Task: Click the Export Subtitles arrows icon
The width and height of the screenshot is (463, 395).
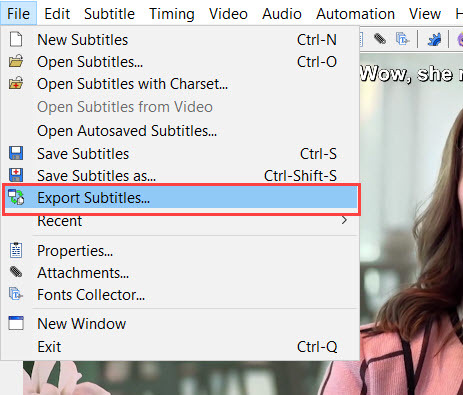Action: 16,197
